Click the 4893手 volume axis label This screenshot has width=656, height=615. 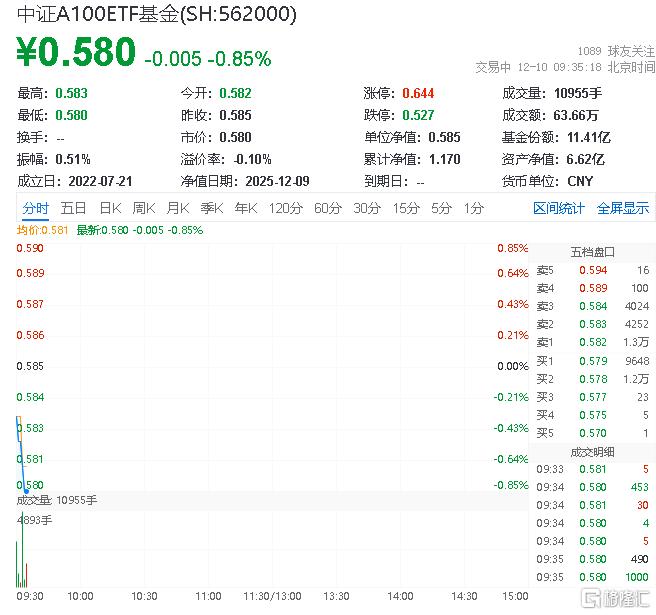click(x=35, y=520)
